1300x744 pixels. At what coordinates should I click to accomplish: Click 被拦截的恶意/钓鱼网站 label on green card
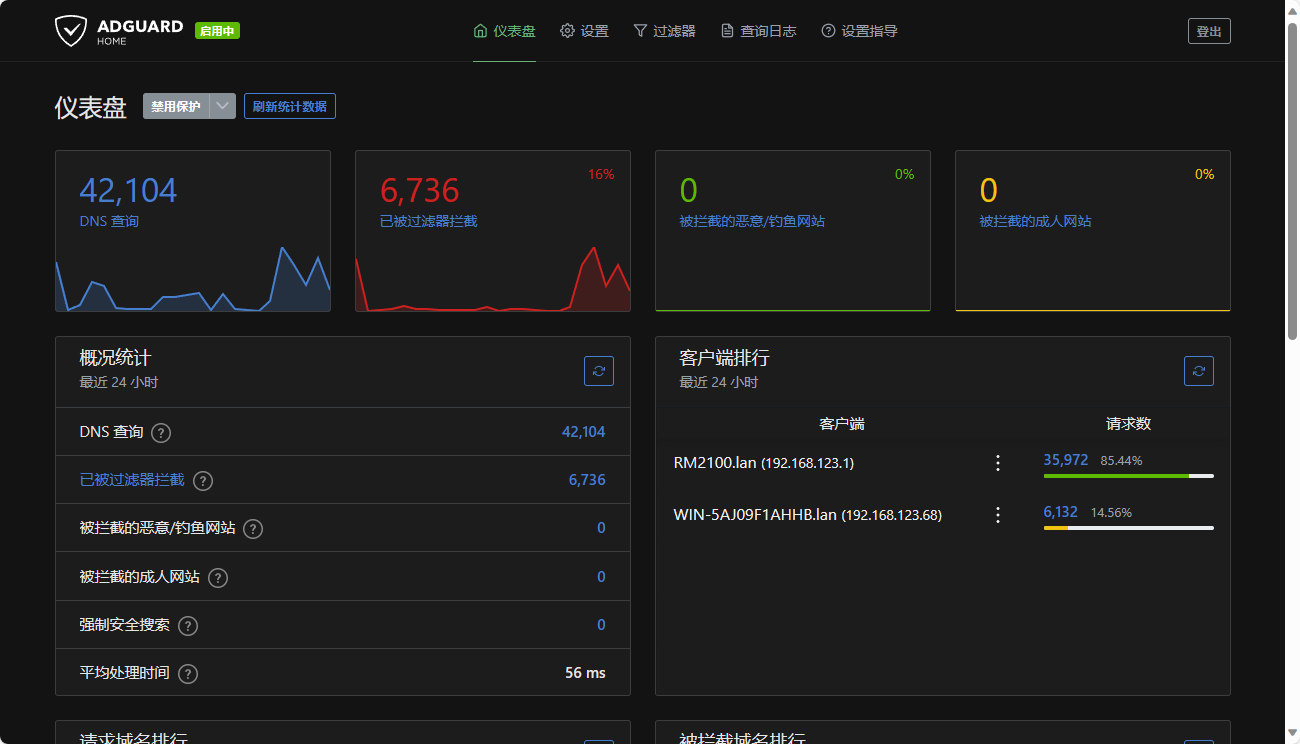(x=752, y=221)
